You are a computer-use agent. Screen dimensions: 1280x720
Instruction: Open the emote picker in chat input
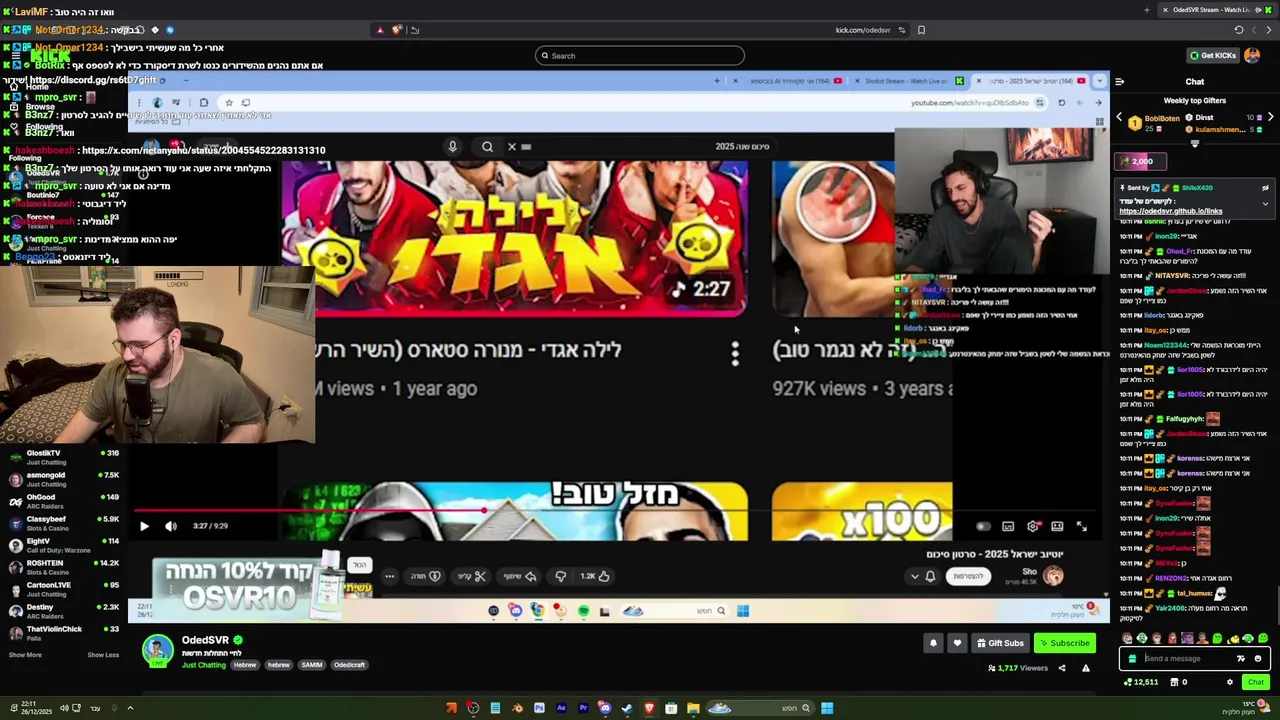[1258, 659]
